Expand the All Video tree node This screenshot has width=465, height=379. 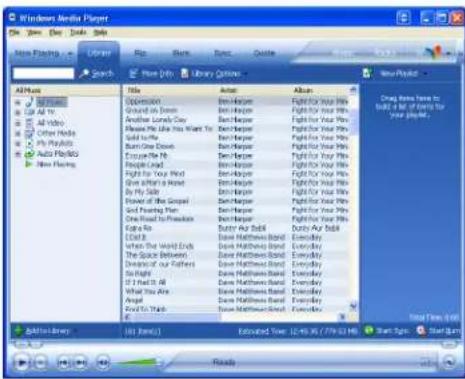18,123
